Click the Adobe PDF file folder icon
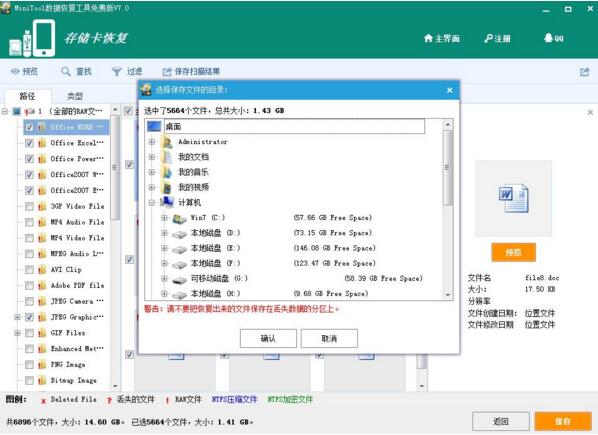Viewport: 598px width, 435px height. tap(42, 286)
